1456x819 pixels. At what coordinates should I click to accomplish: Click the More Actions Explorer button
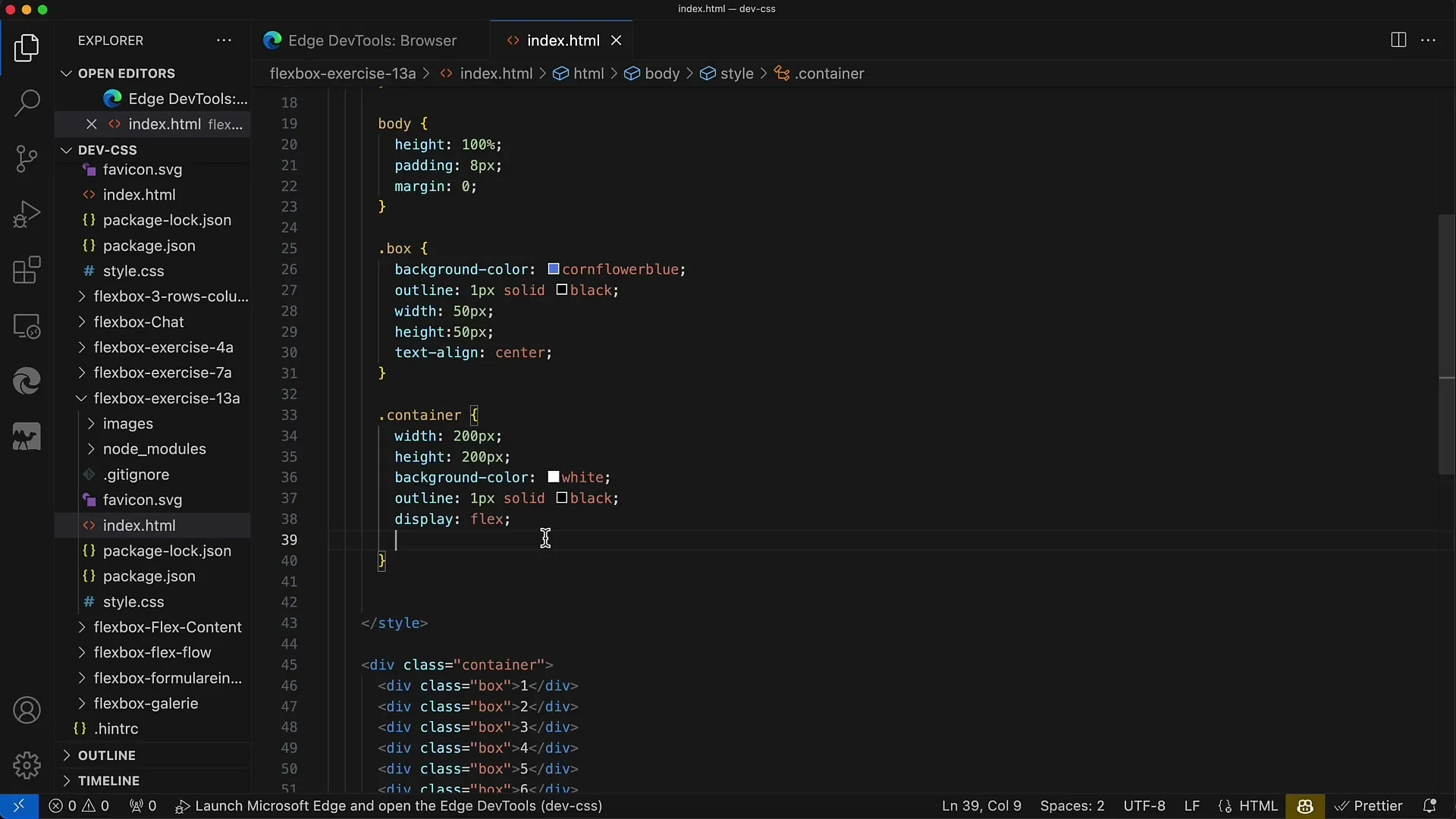pos(222,40)
